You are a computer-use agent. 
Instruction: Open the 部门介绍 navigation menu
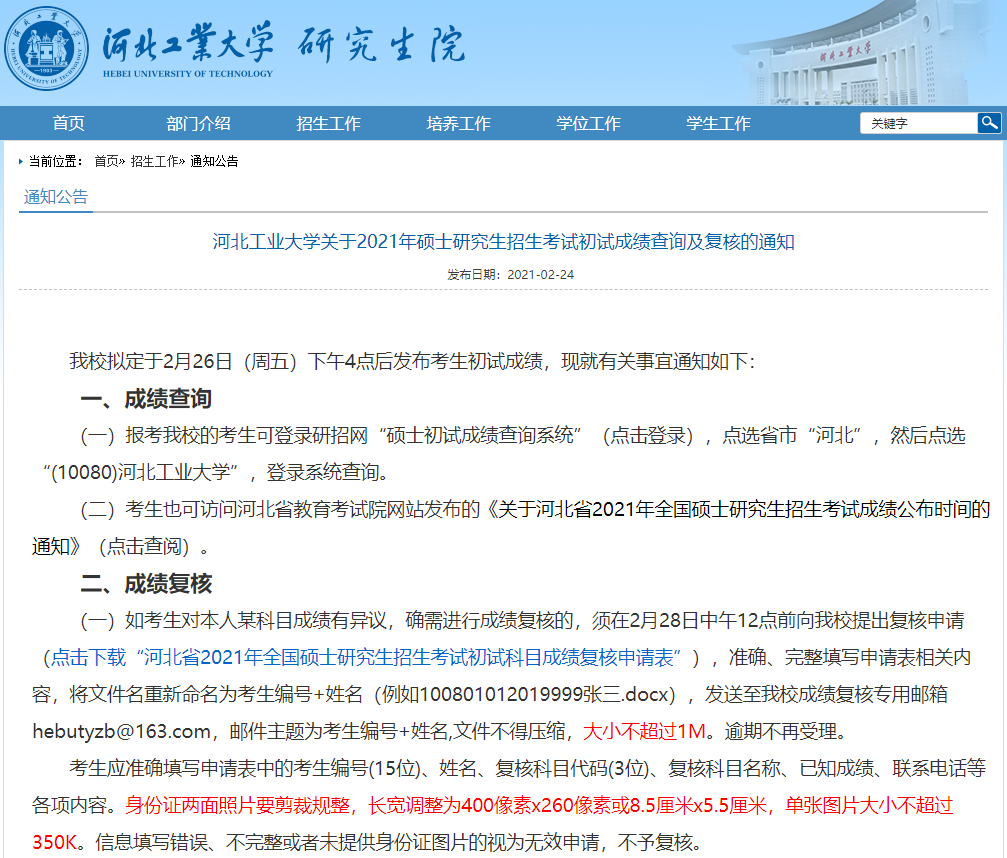(x=198, y=124)
